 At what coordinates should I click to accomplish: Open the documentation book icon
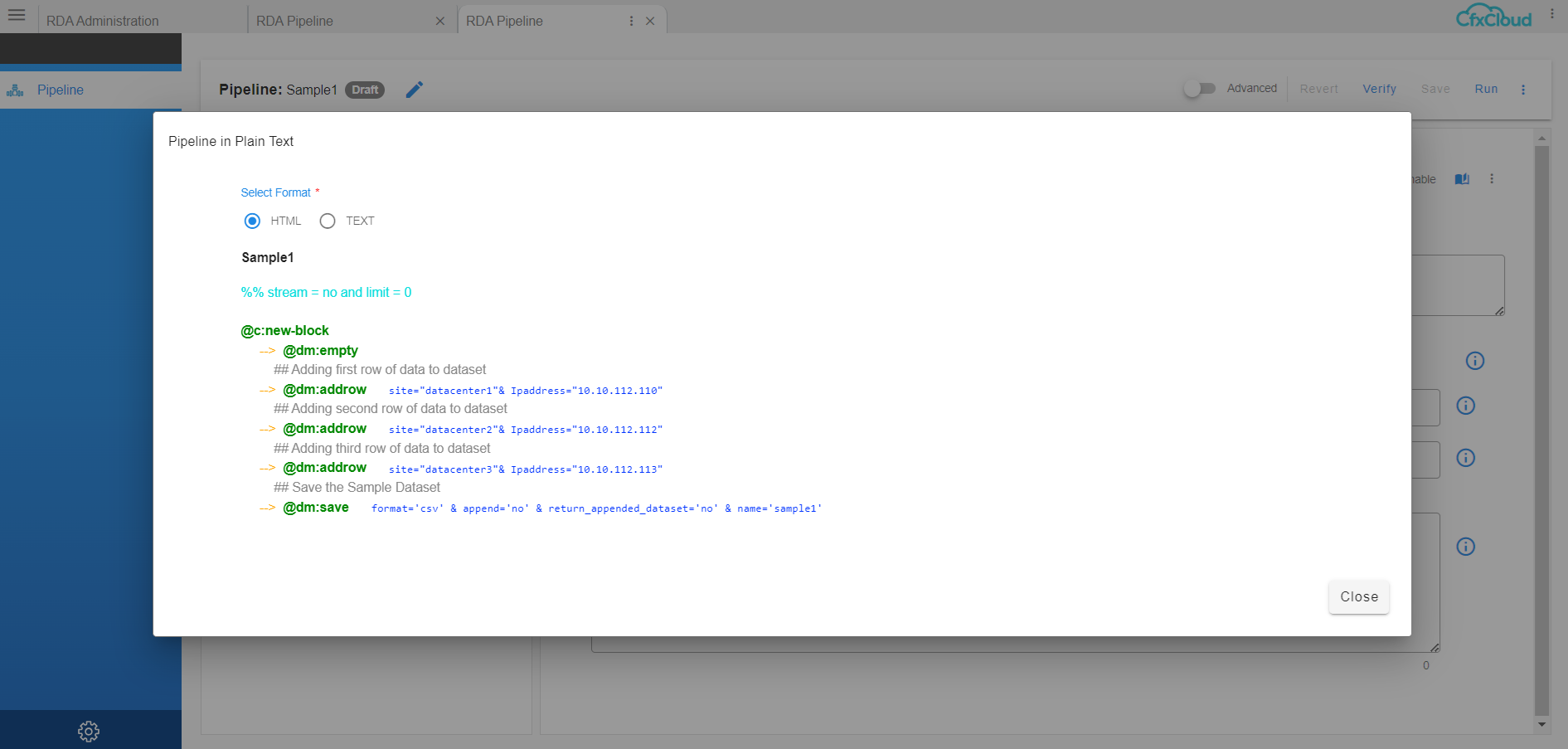click(1462, 178)
